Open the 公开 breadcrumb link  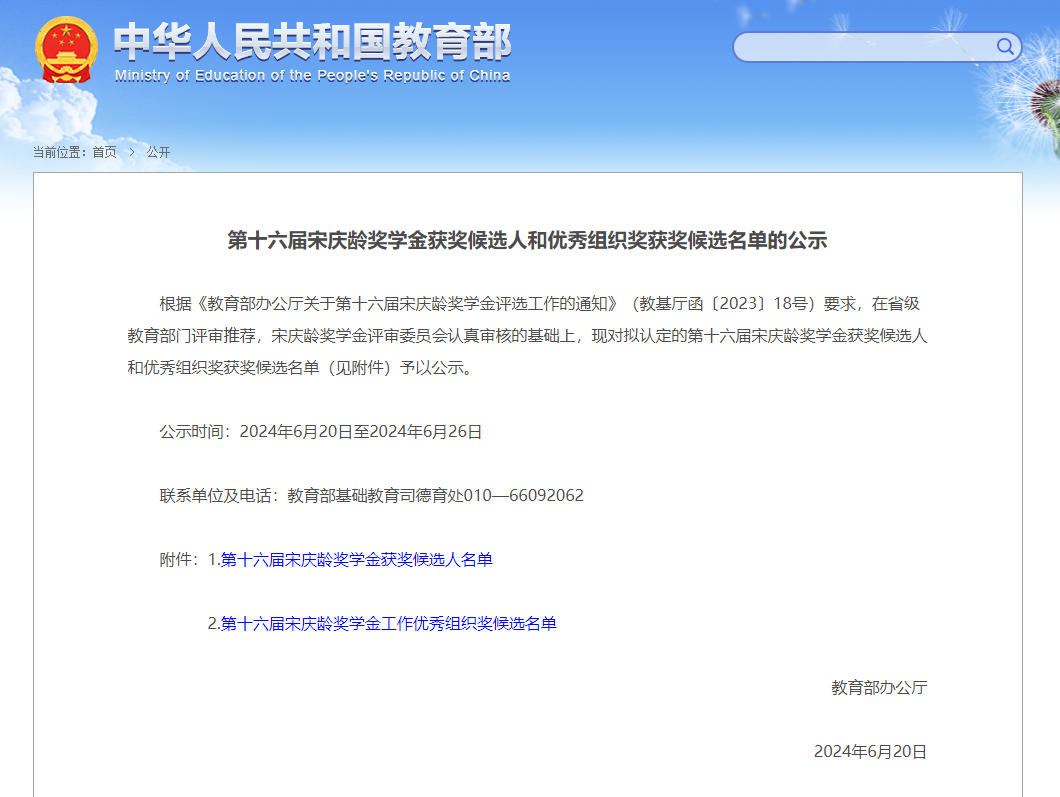click(x=158, y=152)
